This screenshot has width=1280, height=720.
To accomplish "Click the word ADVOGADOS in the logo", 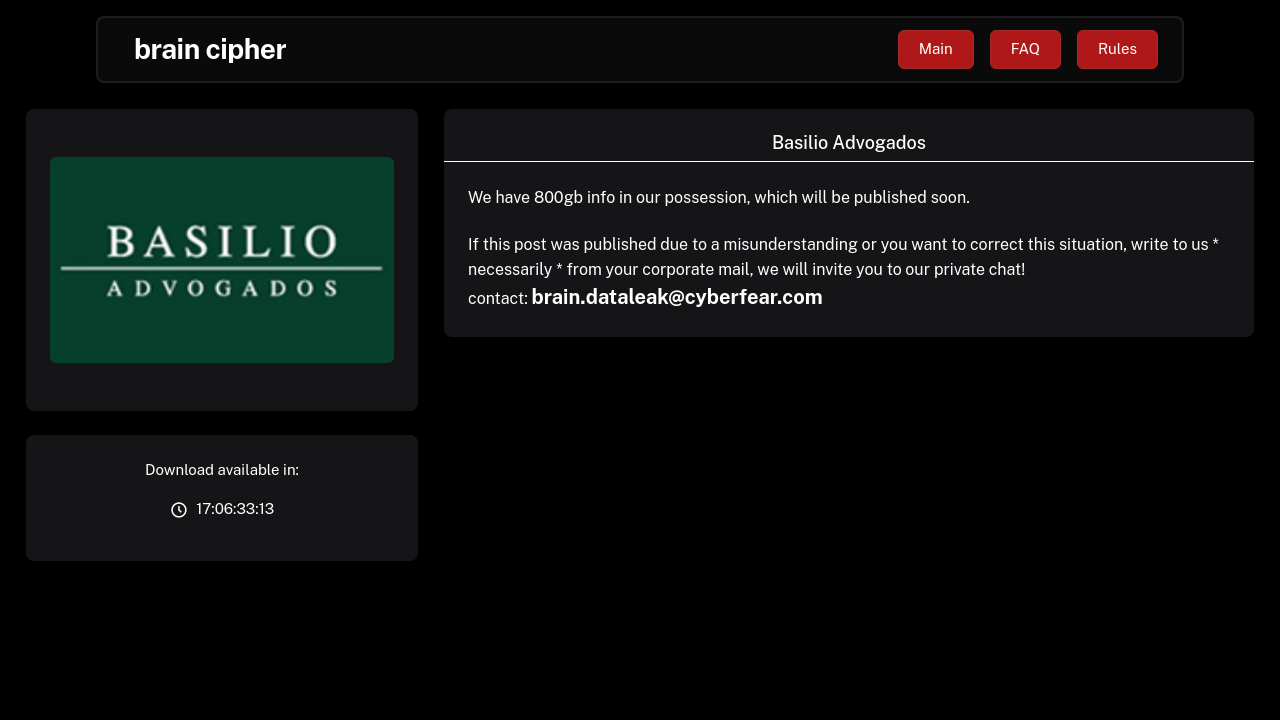I will [x=222, y=288].
